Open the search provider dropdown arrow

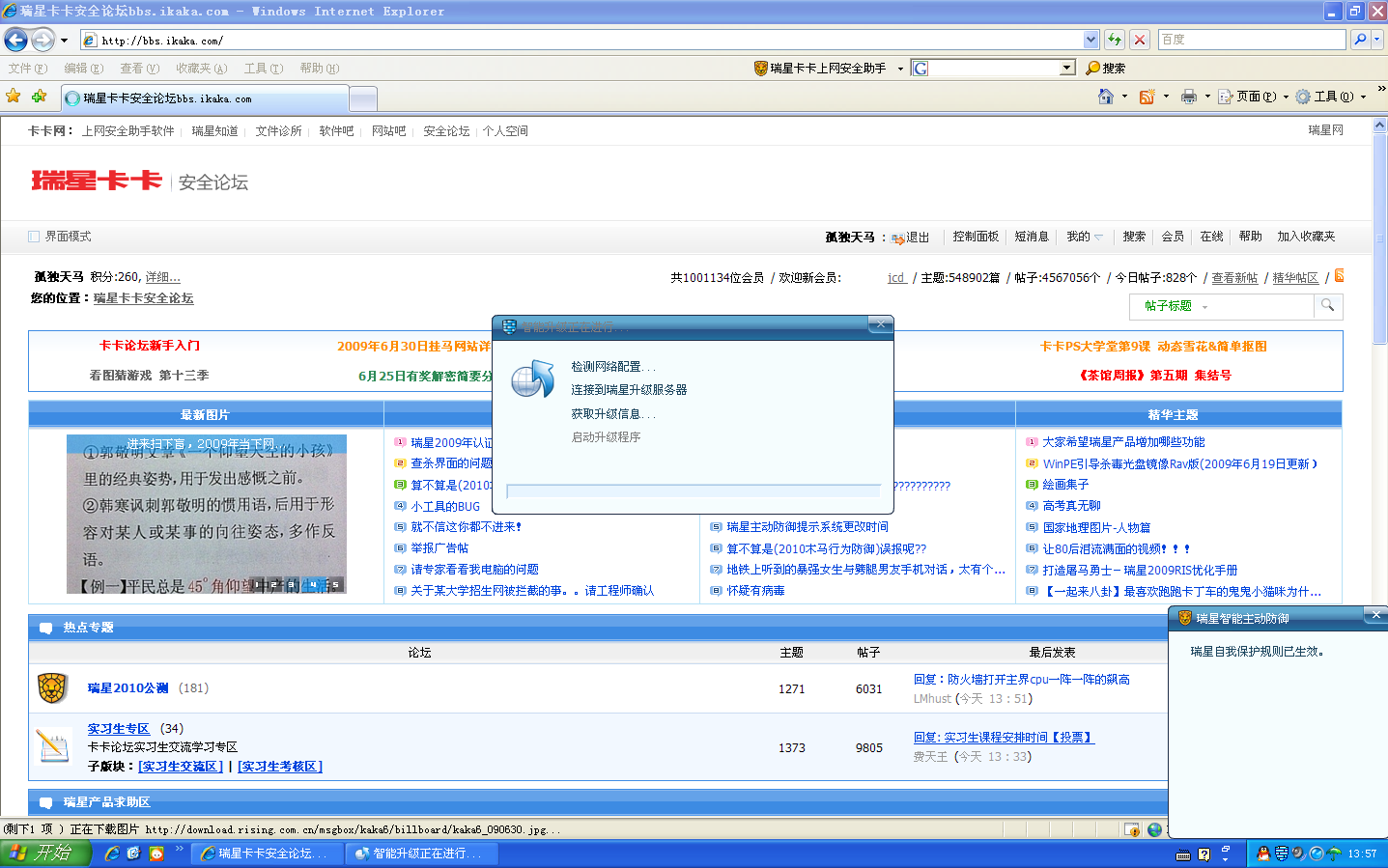coord(1377,40)
